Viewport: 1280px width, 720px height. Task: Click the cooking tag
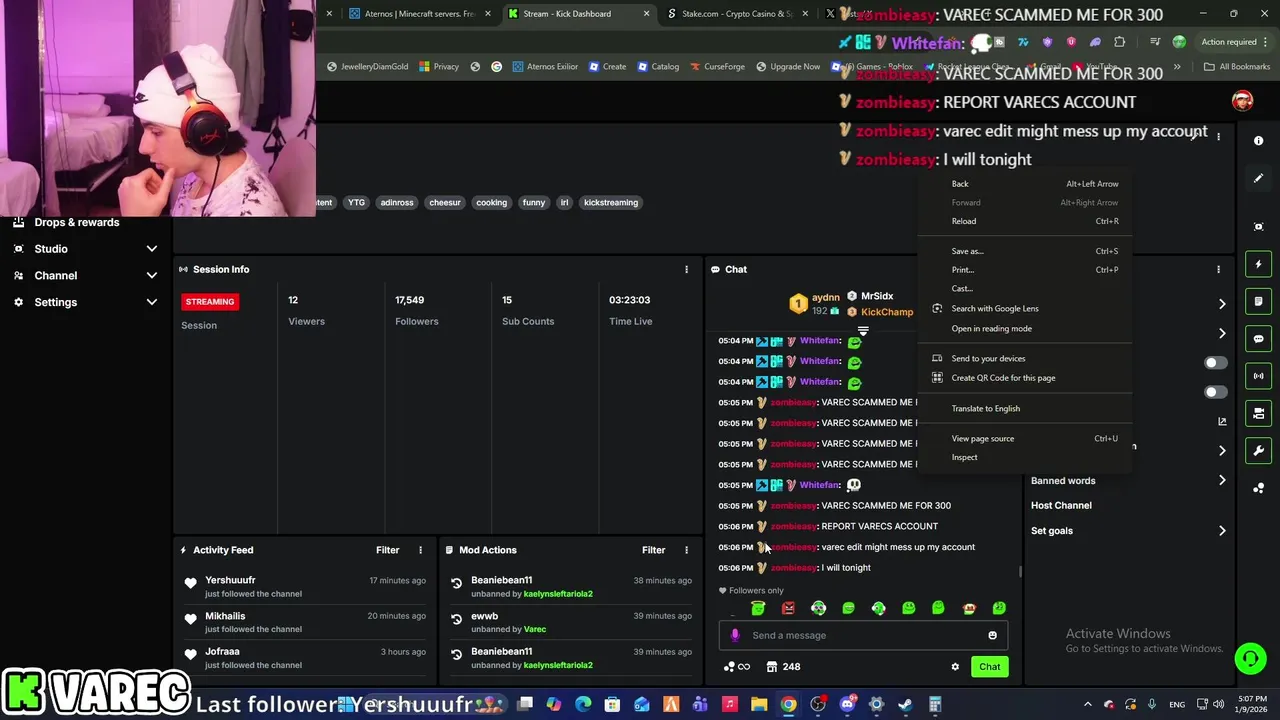tap(491, 202)
